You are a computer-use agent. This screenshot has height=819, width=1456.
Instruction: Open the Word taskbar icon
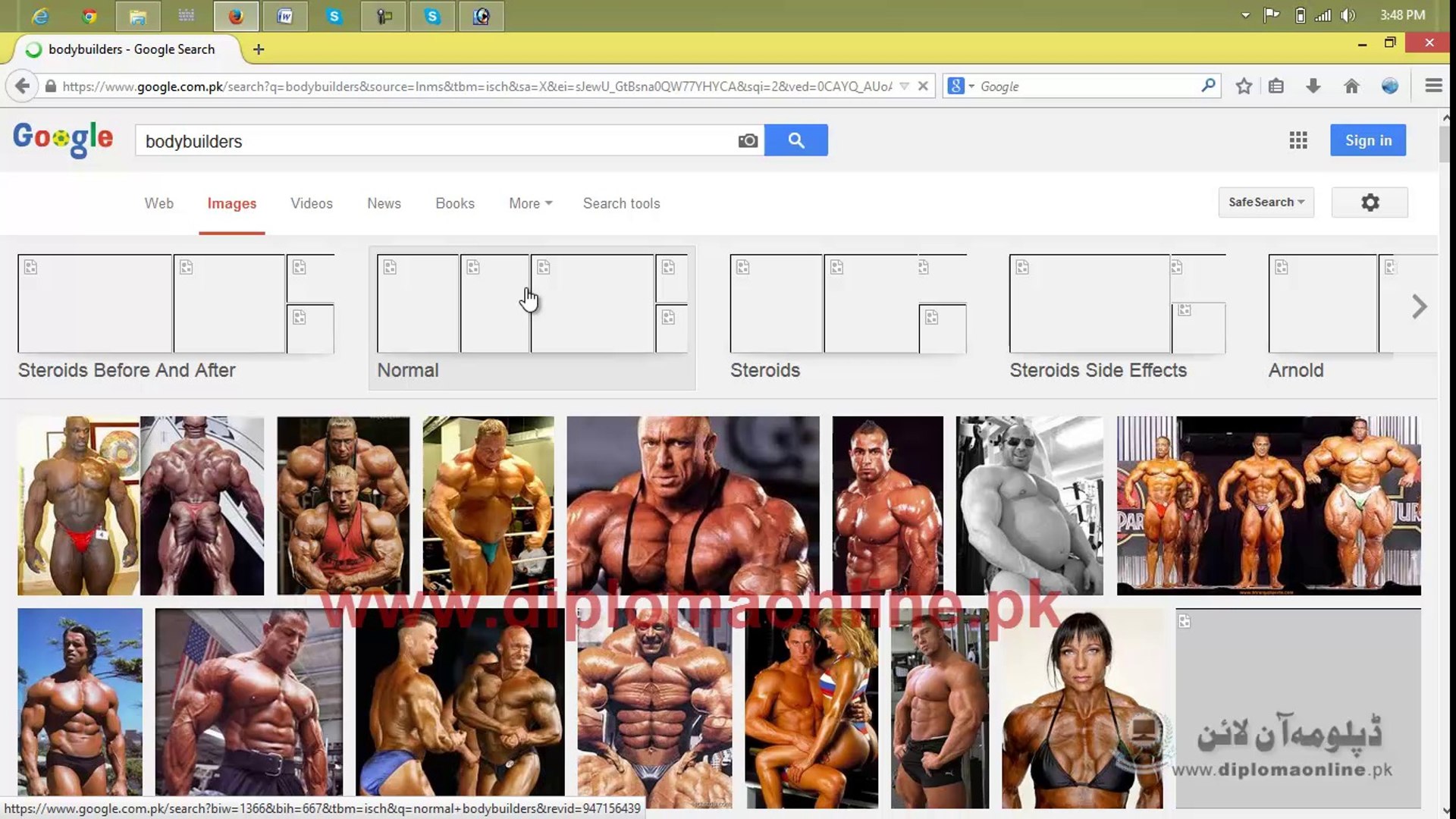(284, 16)
